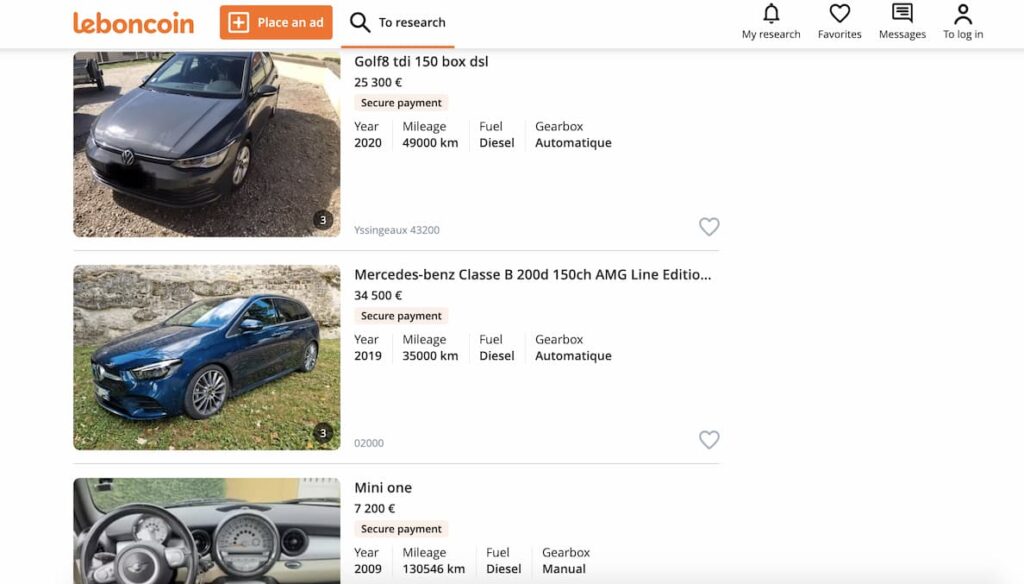Image resolution: width=1024 pixels, height=584 pixels.
Task: Click the Golf8 Secure payment badge
Action: (x=402, y=103)
